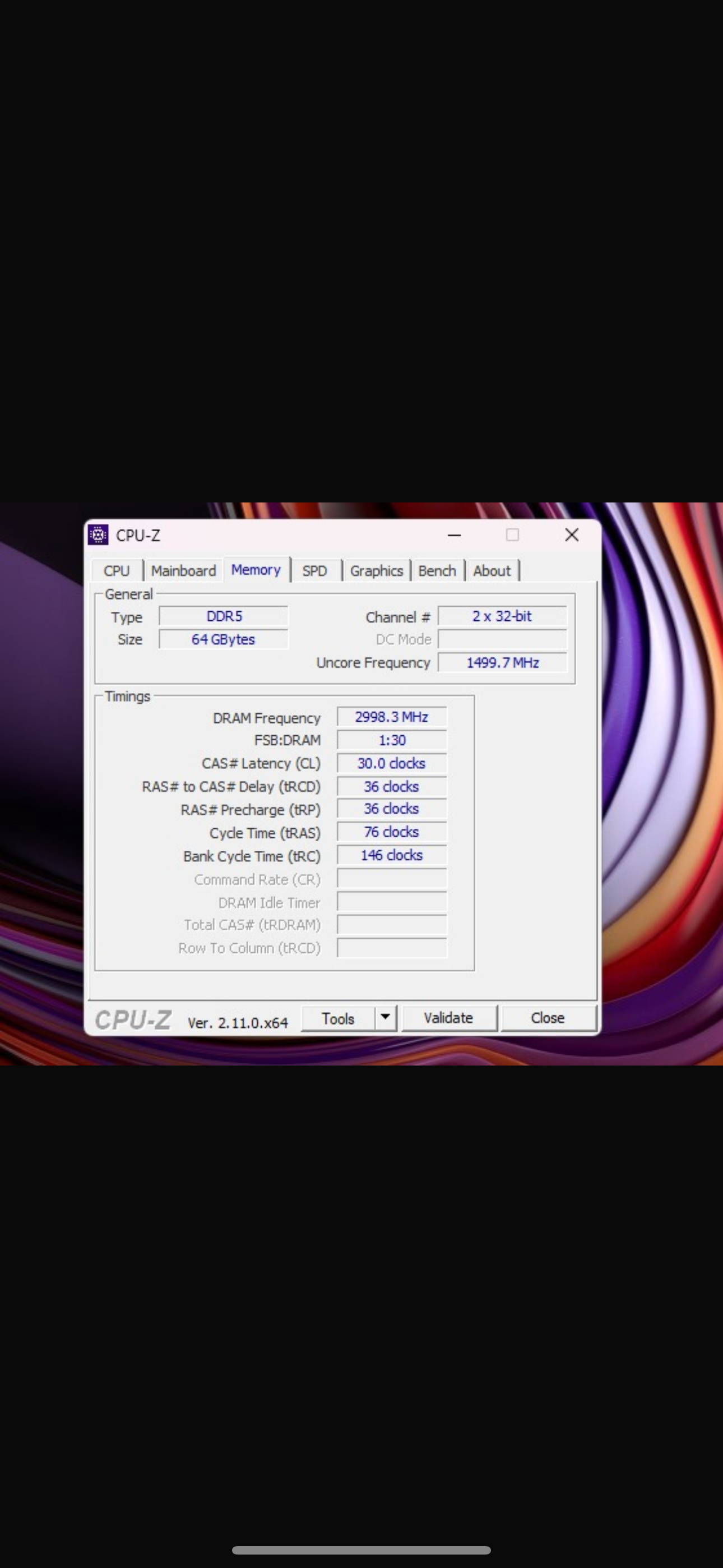Click the 146 clocks tRC value
This screenshot has width=723, height=1568.
pyautogui.click(x=392, y=855)
